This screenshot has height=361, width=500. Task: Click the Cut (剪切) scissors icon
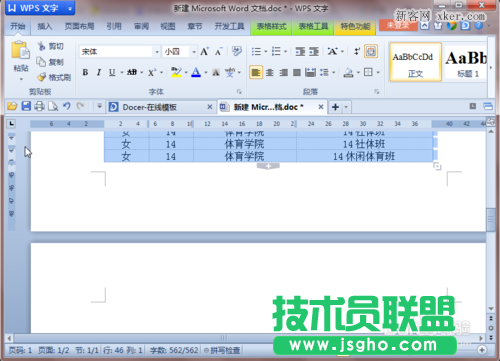click(41, 46)
